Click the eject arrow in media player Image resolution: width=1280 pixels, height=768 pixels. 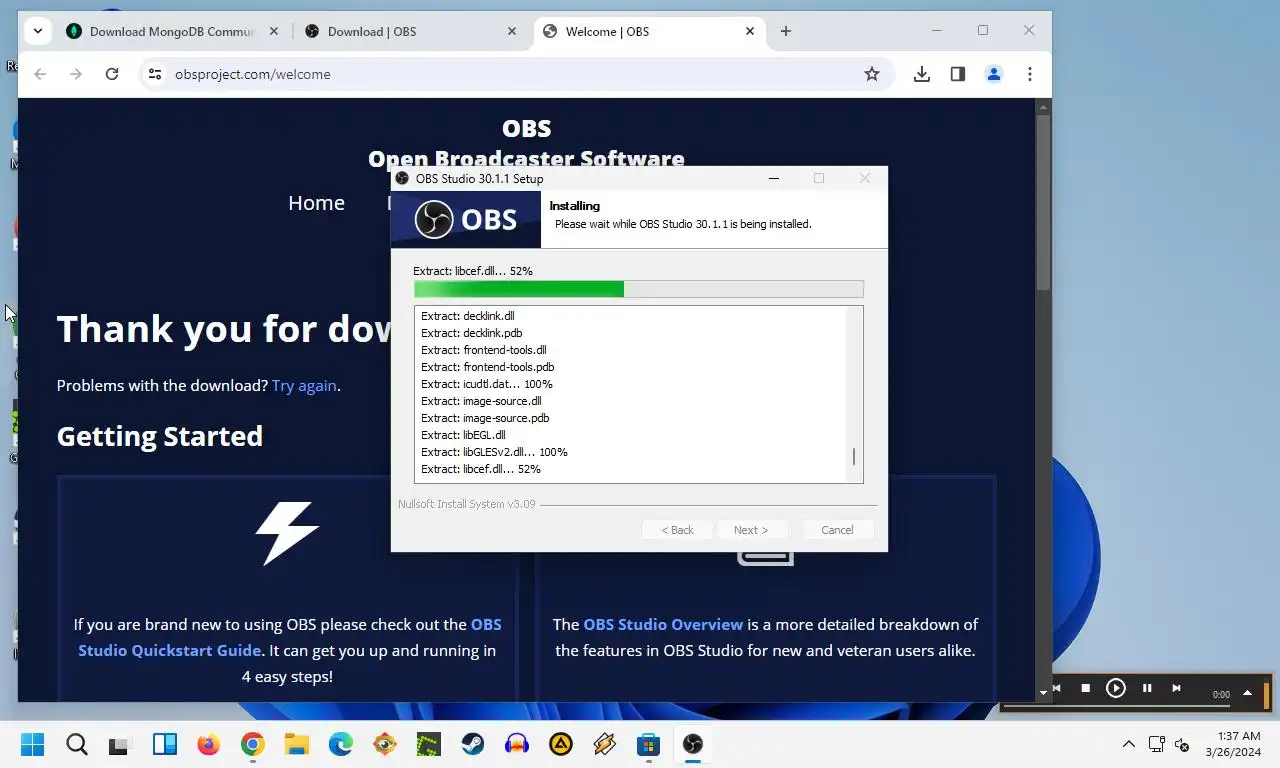[1247, 693]
